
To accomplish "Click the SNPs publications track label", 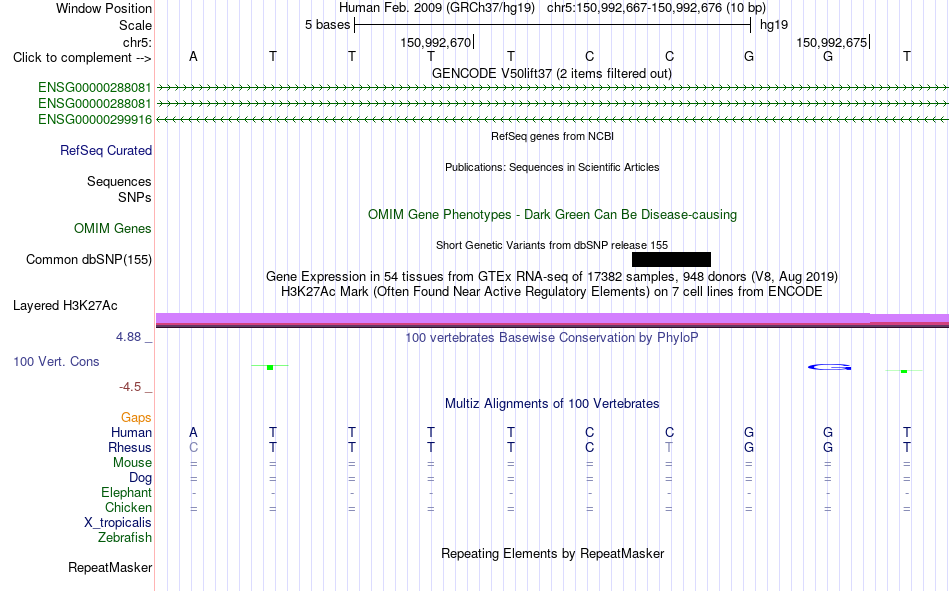I will (x=135, y=197).
